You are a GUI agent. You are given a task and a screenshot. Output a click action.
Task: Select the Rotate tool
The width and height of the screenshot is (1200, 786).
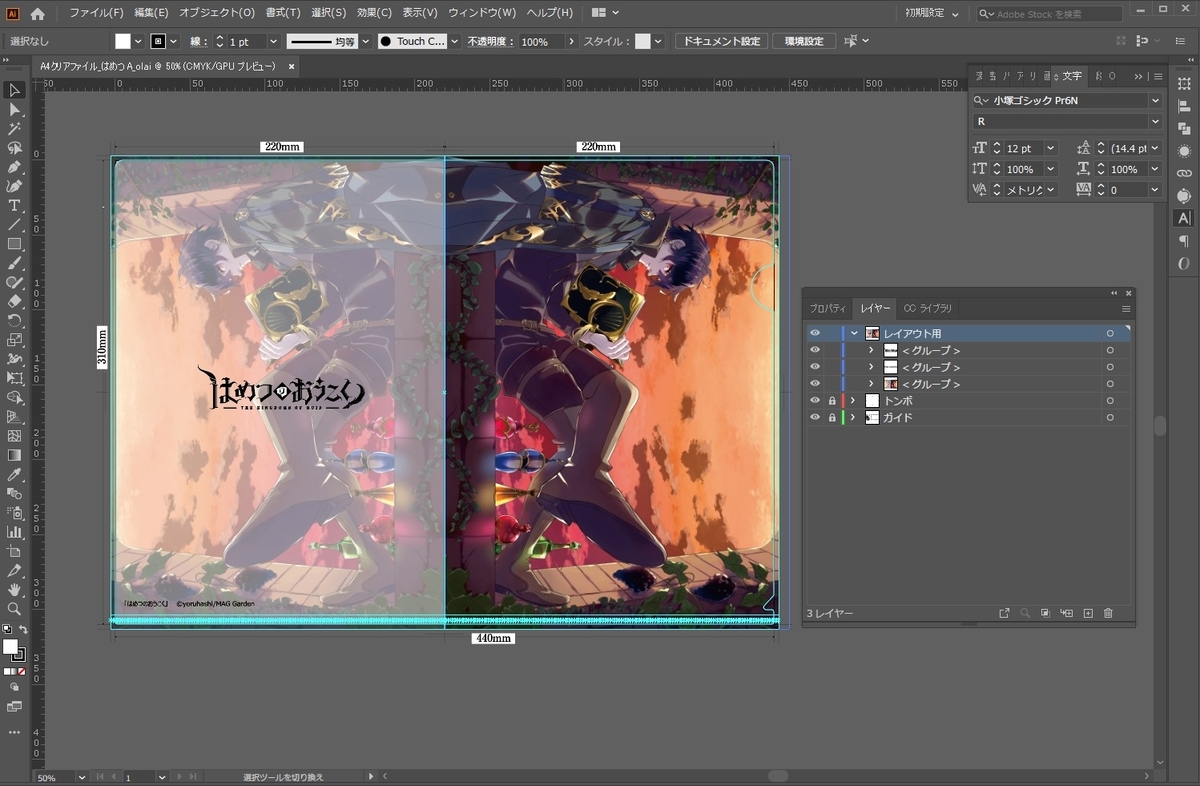14,320
